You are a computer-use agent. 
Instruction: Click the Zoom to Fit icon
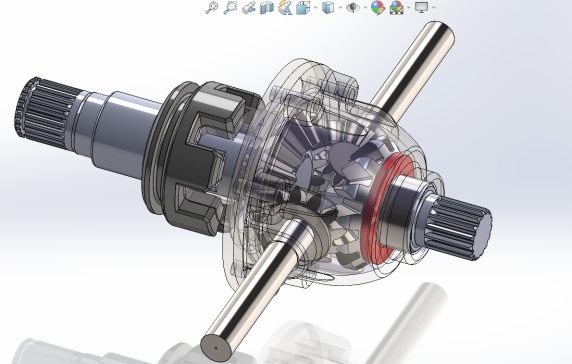pos(212,7)
